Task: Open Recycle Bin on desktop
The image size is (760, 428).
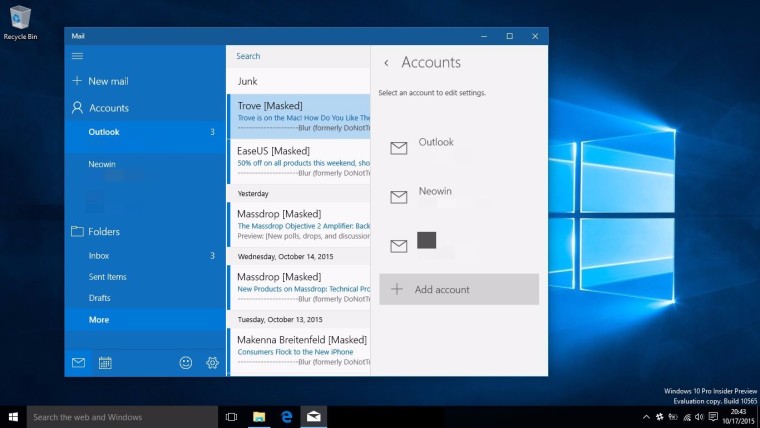Action: pos(20,22)
